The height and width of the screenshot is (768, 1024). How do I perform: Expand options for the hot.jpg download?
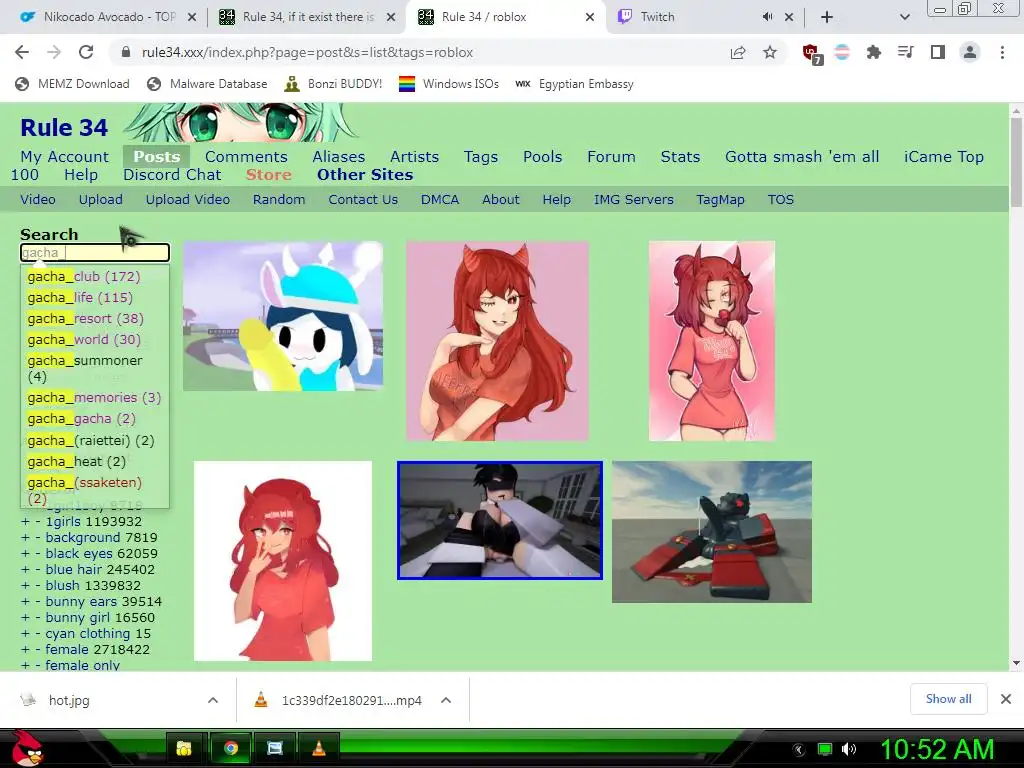213,700
